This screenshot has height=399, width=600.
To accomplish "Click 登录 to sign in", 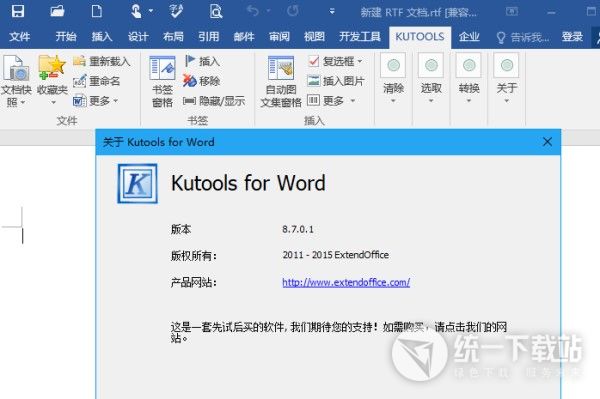I will point(572,37).
